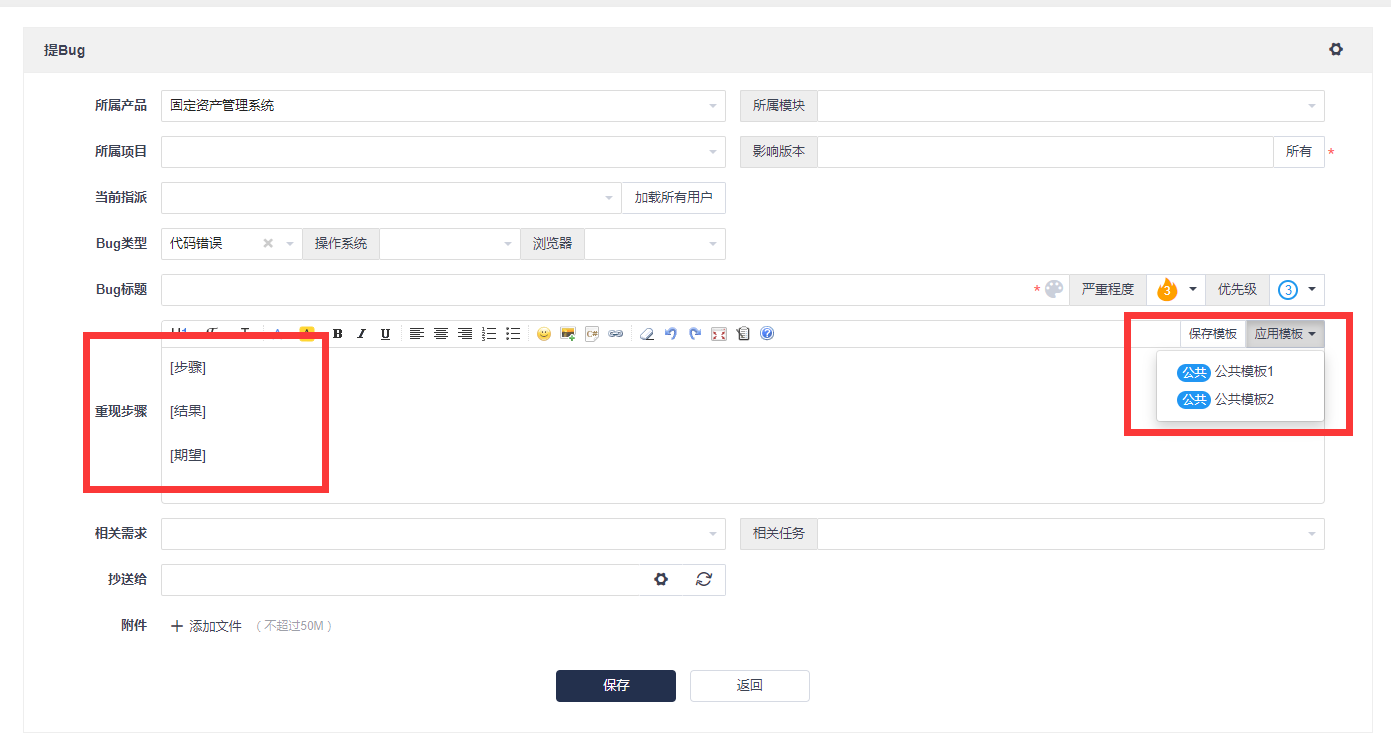Toggle italic formatting in the editor
The height and width of the screenshot is (736, 1391).
point(361,334)
